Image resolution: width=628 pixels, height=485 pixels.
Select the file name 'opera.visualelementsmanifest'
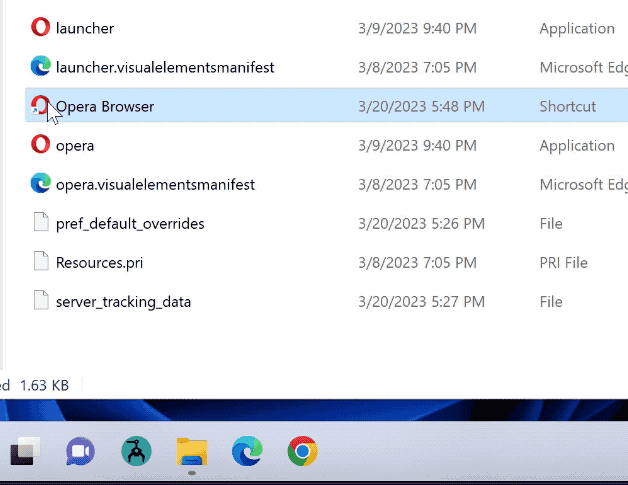155,185
